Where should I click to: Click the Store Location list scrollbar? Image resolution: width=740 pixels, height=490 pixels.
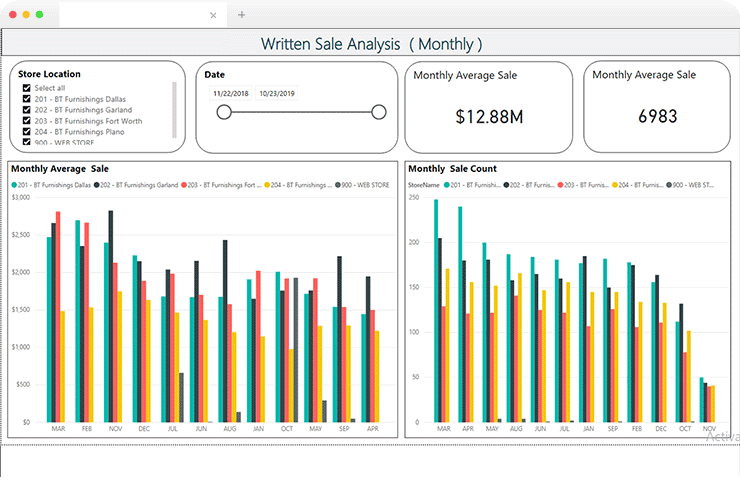click(x=174, y=110)
